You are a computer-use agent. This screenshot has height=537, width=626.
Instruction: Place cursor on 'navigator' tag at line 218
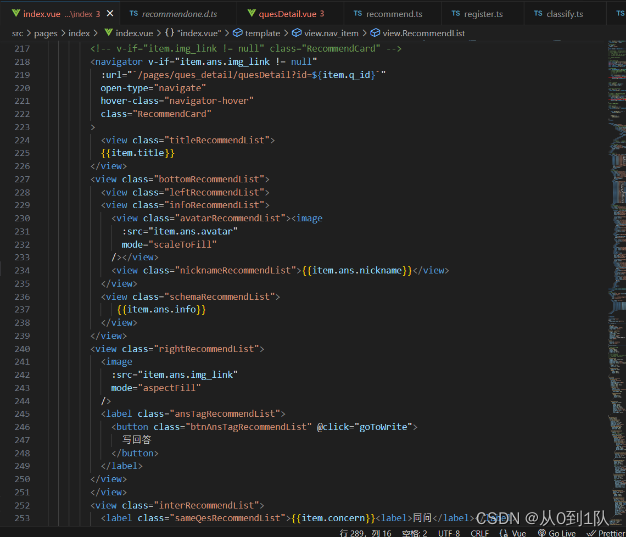[x=118, y=62]
